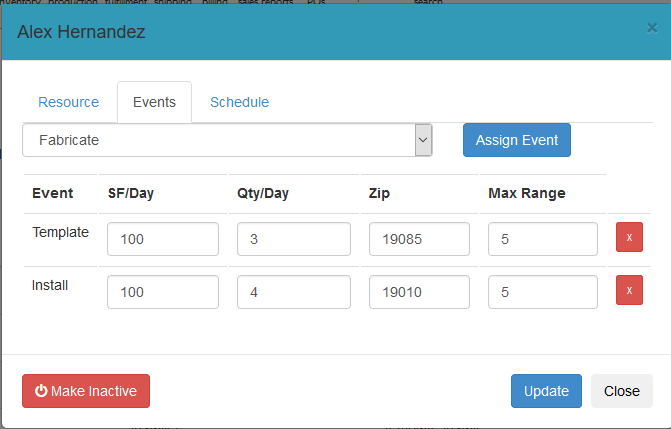Click the Install Qty/Day field
The height and width of the screenshot is (429, 671).
coord(294,292)
